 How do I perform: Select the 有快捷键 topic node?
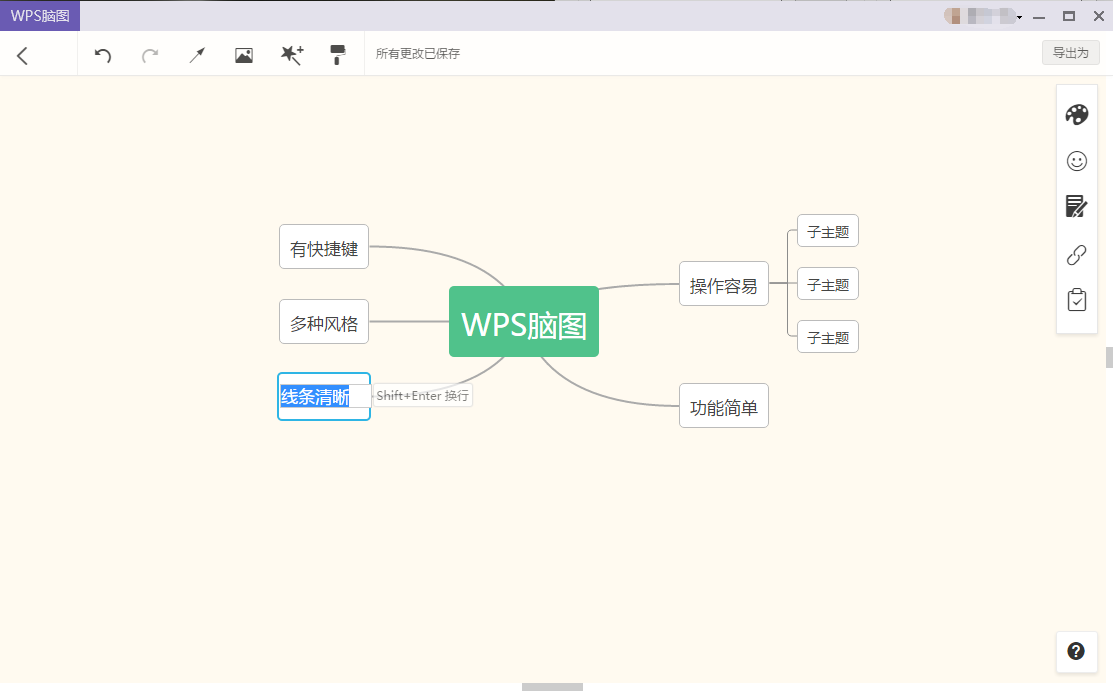click(324, 246)
